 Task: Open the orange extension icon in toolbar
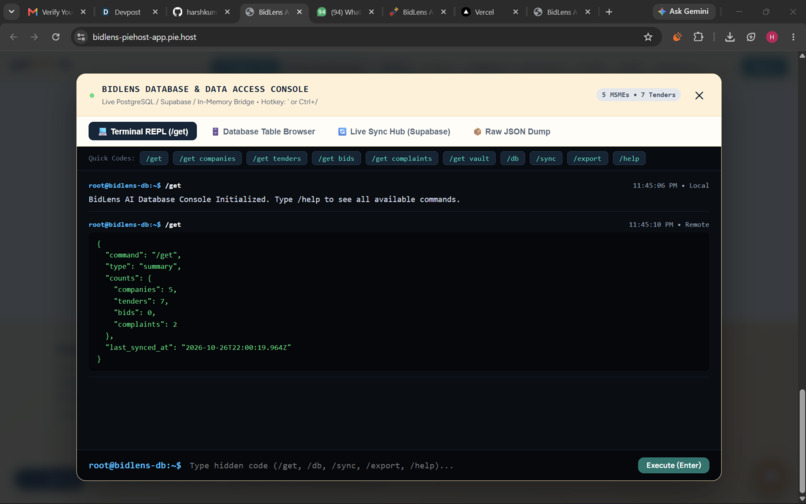[677, 37]
